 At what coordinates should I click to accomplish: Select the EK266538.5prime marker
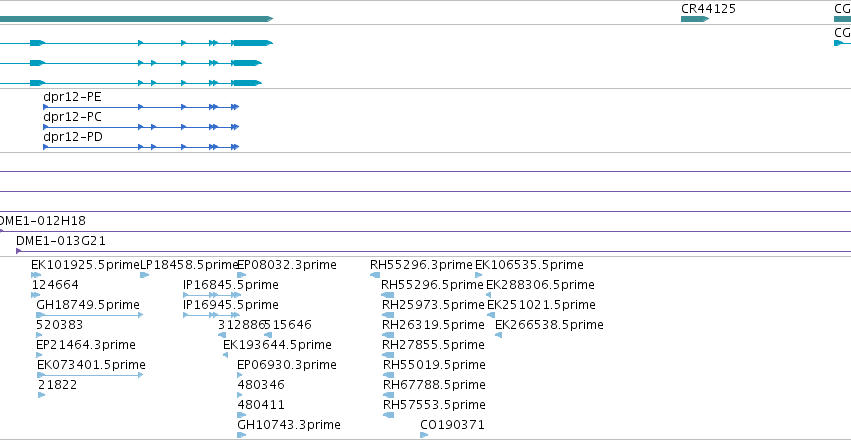click(x=499, y=335)
